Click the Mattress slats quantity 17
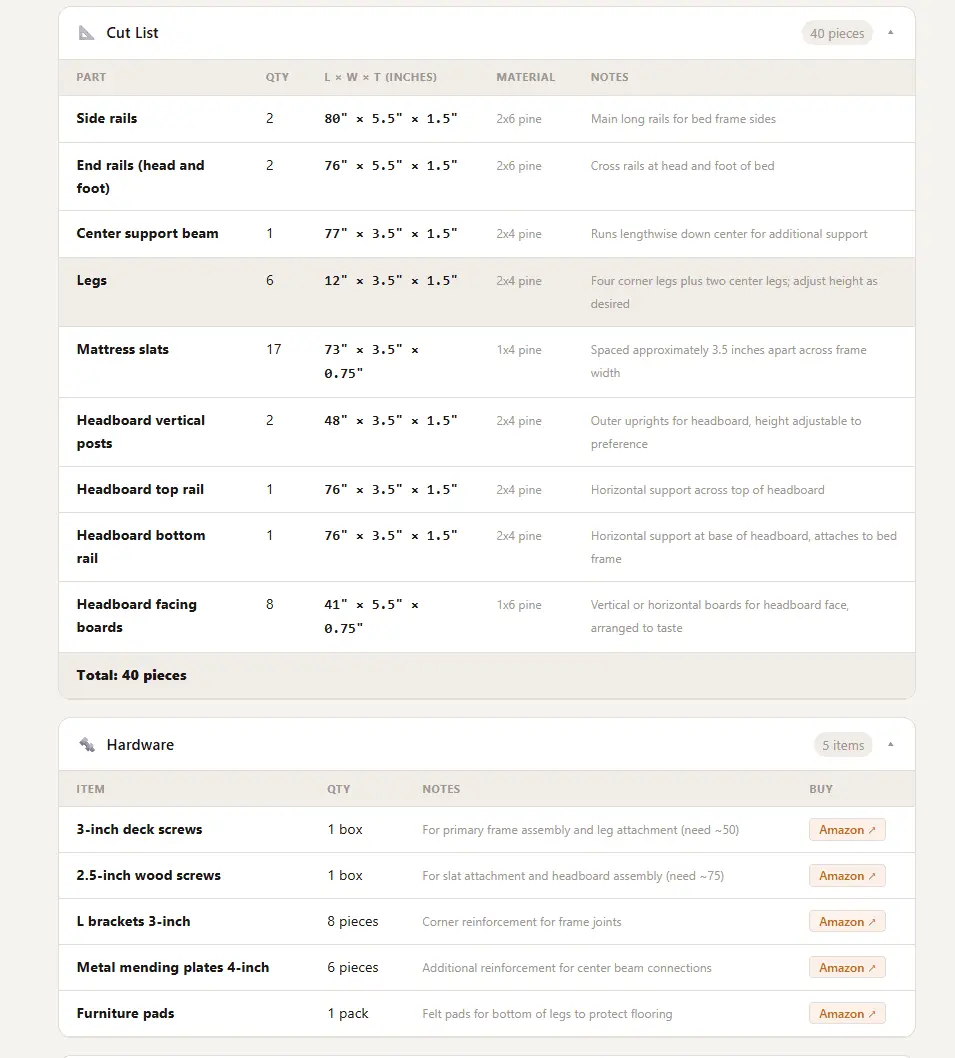Screen dimensions: 955x1058 [x=273, y=349]
